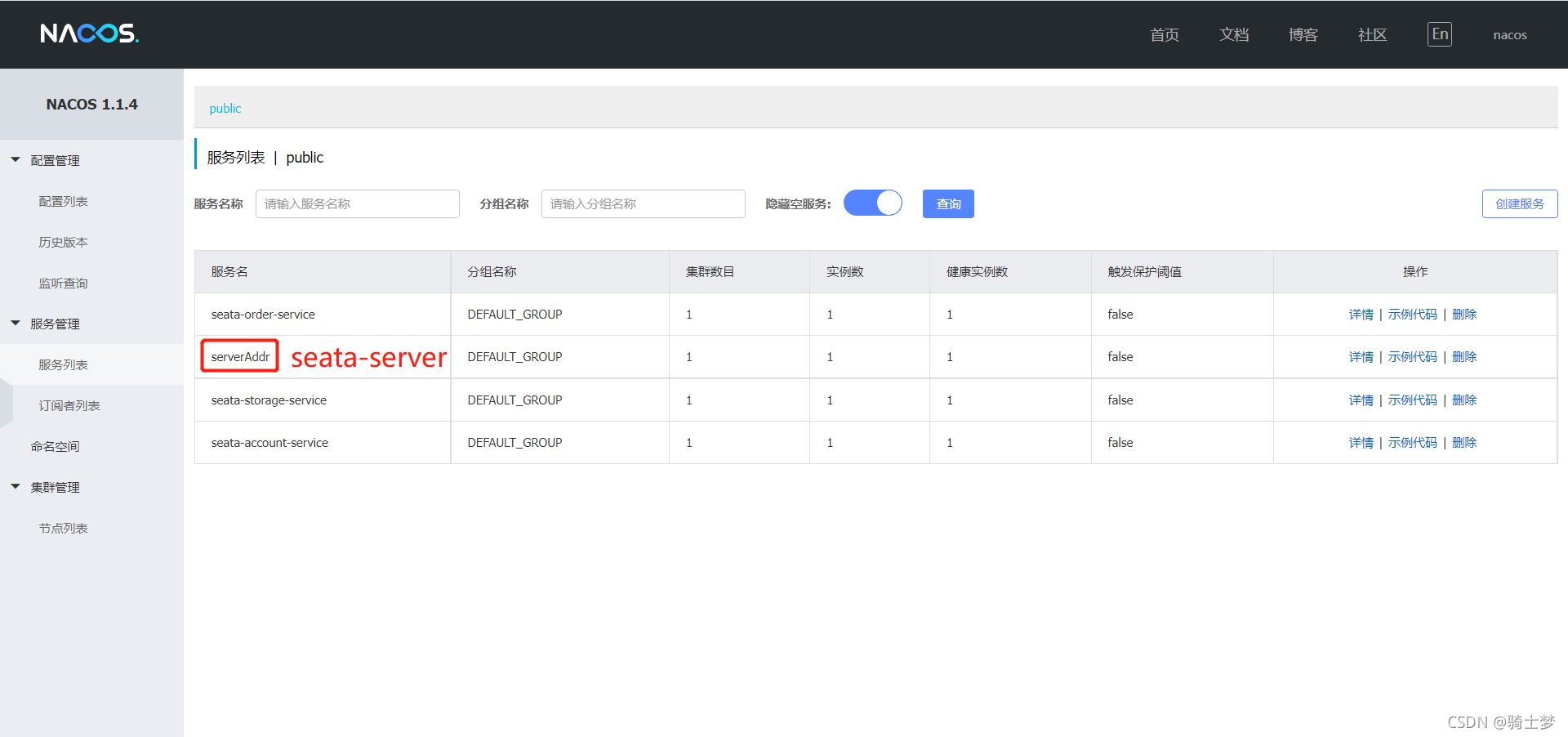Click DEFAULT_GROUP in seata-account-service row
The width and height of the screenshot is (1568, 737).
pos(514,443)
